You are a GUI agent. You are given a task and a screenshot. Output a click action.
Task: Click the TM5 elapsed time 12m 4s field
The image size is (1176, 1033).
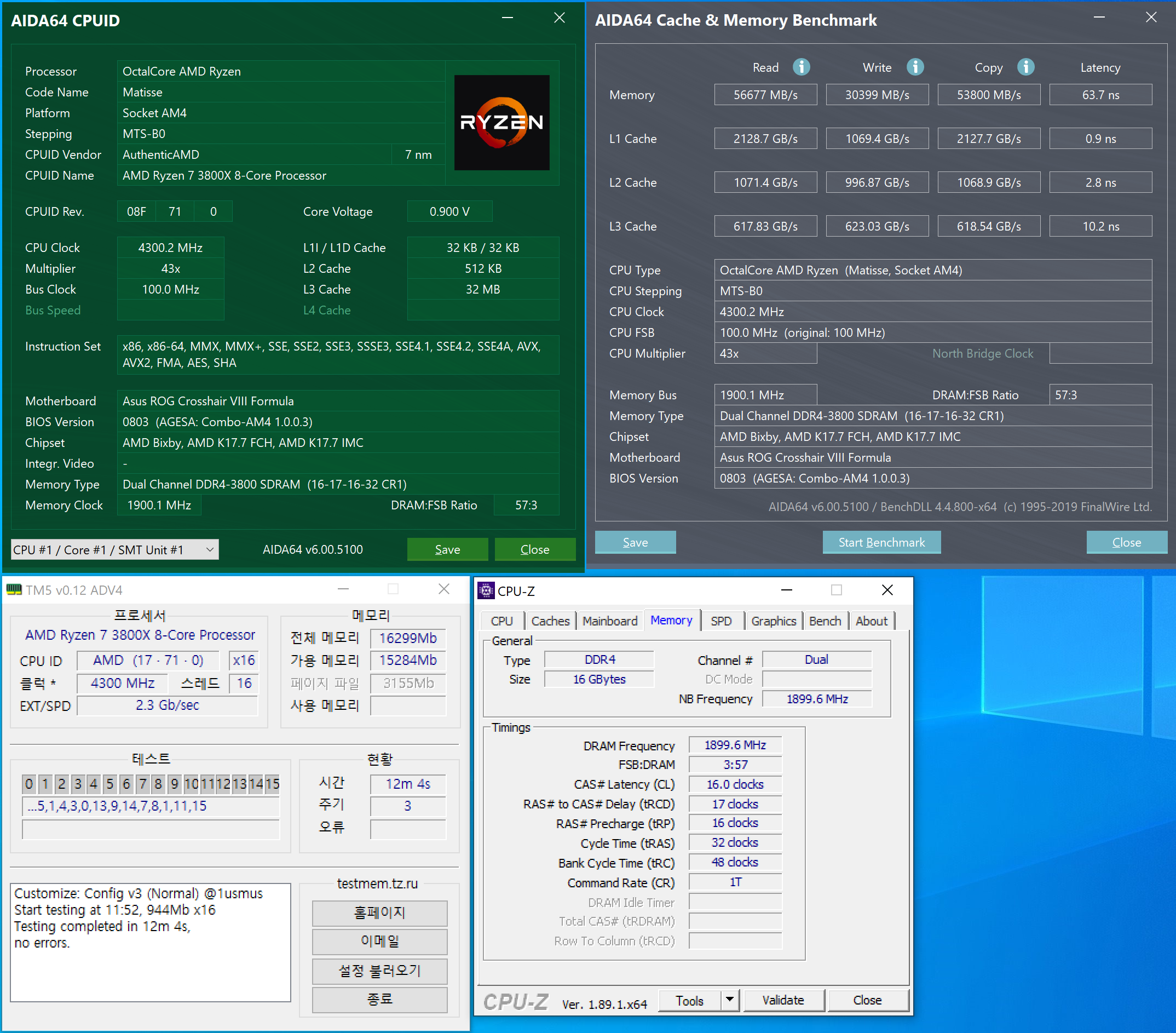[407, 784]
